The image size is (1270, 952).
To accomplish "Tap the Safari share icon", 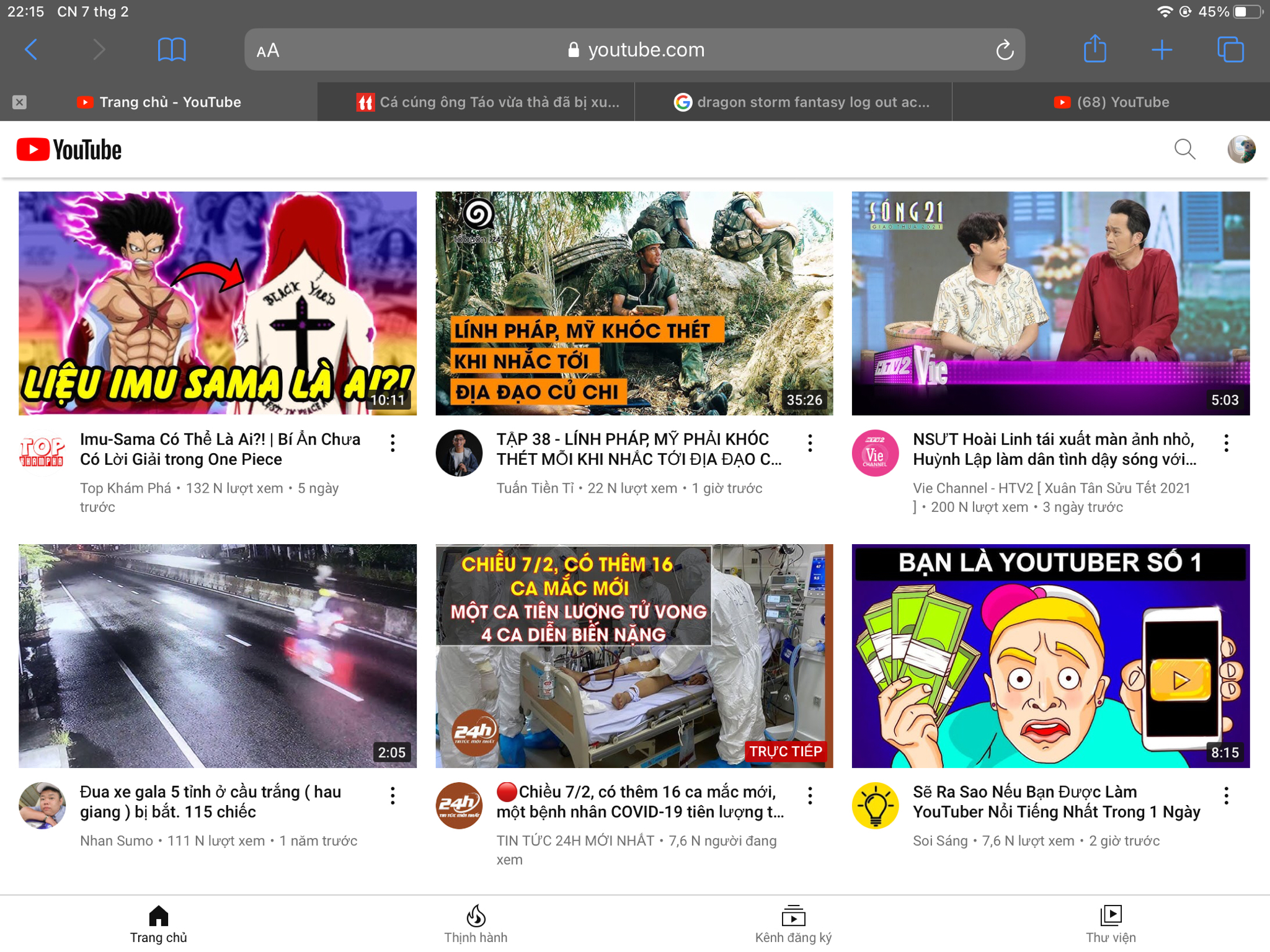I will [x=1095, y=49].
